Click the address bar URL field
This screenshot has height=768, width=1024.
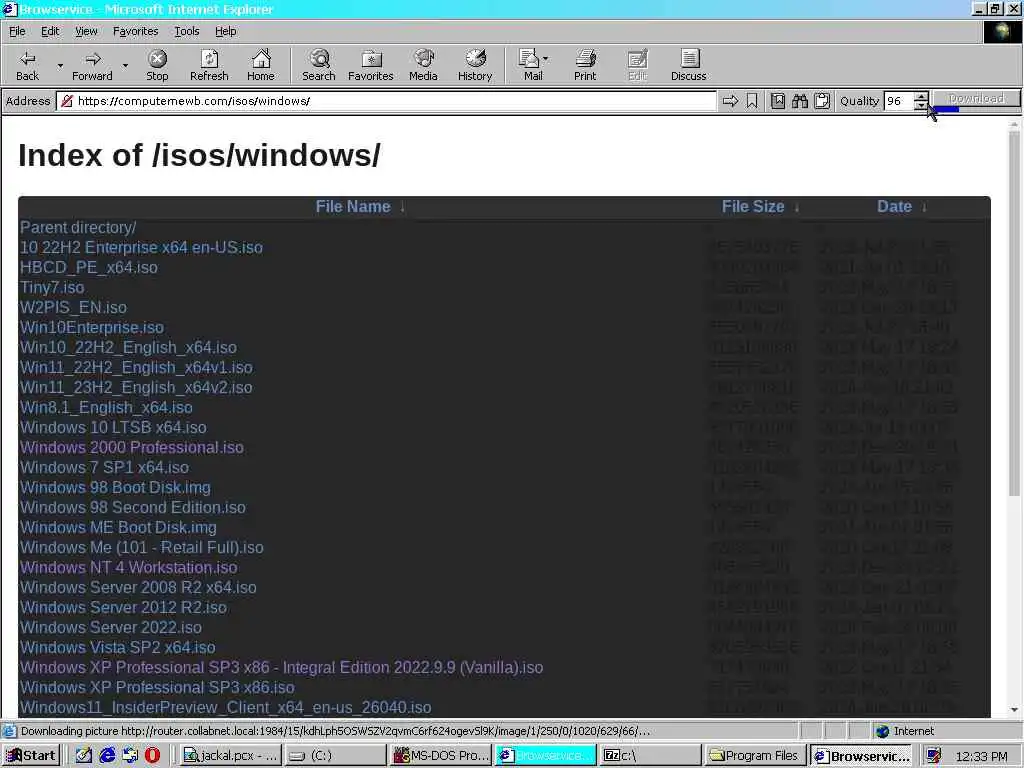[387, 101]
